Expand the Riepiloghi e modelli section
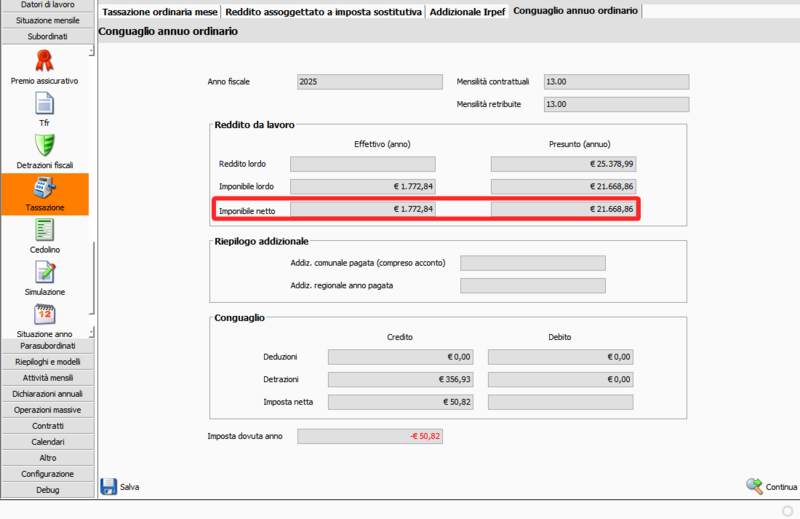The height and width of the screenshot is (519, 800). point(47,362)
